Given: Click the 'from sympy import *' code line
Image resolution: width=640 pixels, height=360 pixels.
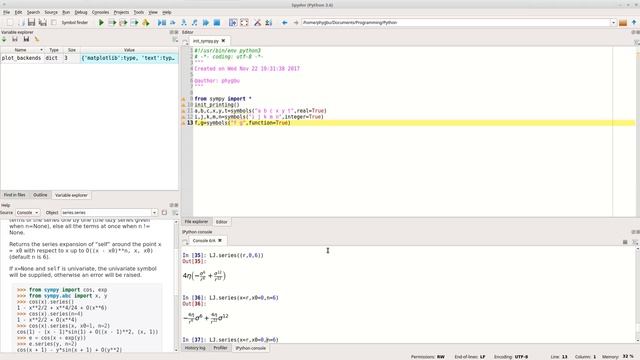Looking at the screenshot, I should tap(223, 99).
